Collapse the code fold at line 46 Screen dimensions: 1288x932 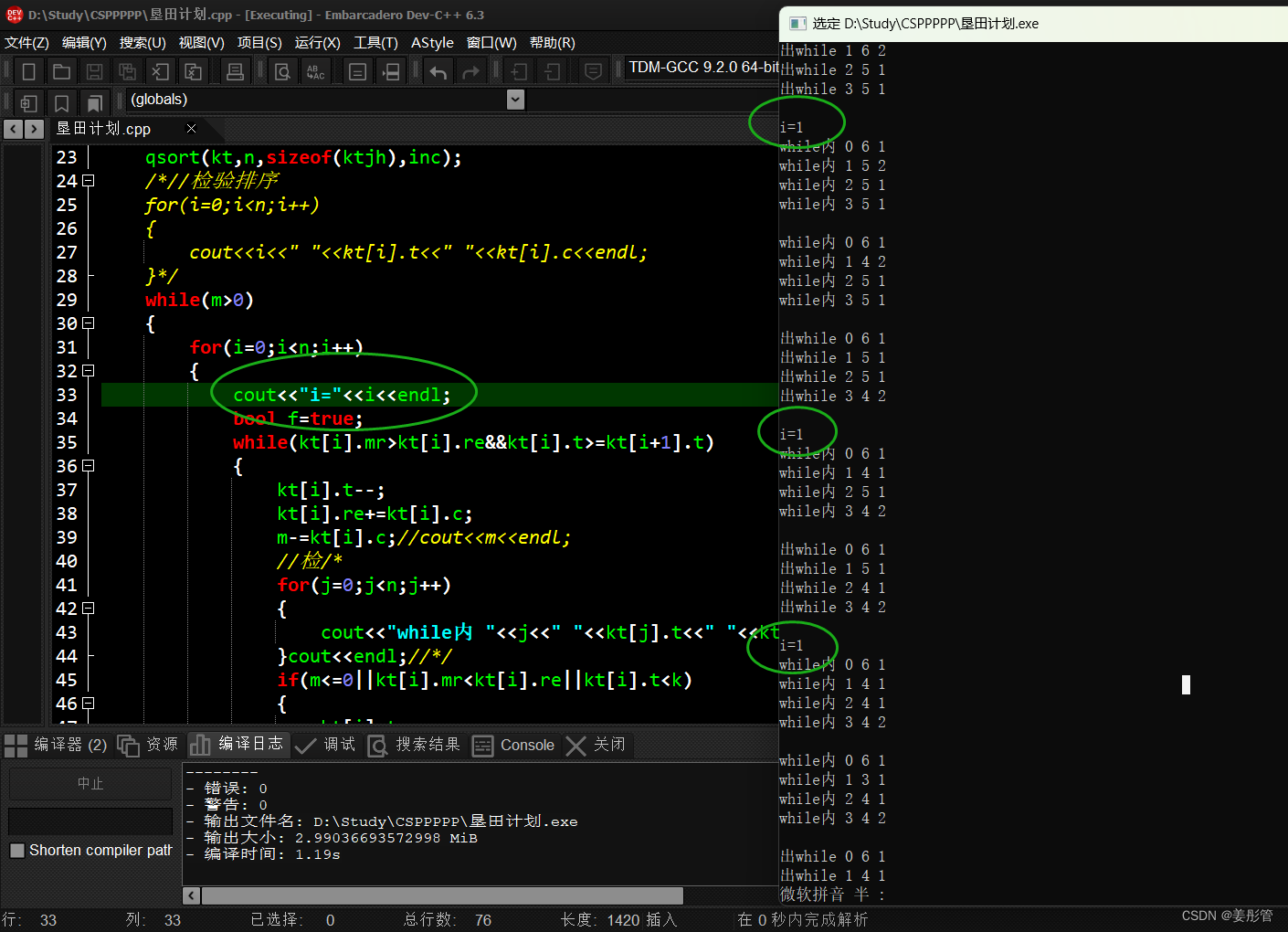[x=89, y=704]
